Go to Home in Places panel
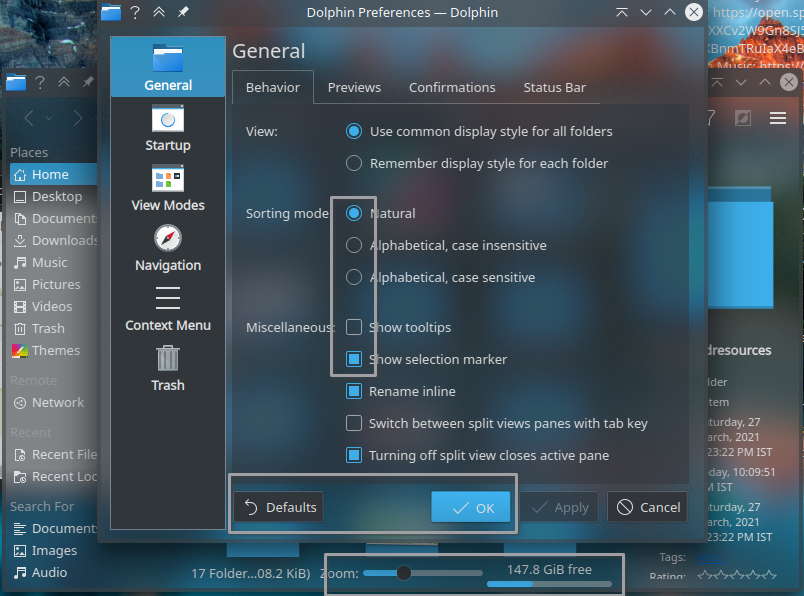The image size is (804, 596). click(53, 174)
